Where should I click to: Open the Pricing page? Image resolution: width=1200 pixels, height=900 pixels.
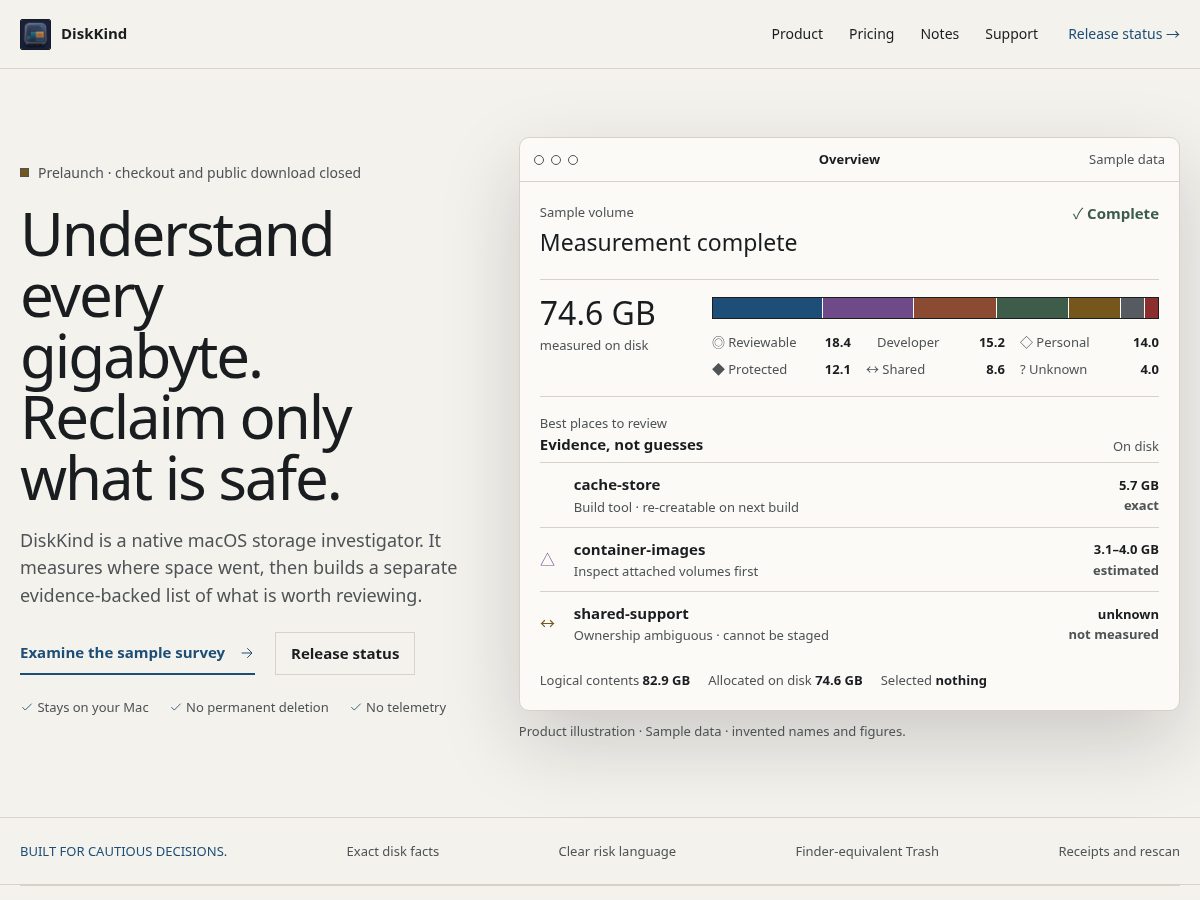click(x=871, y=34)
